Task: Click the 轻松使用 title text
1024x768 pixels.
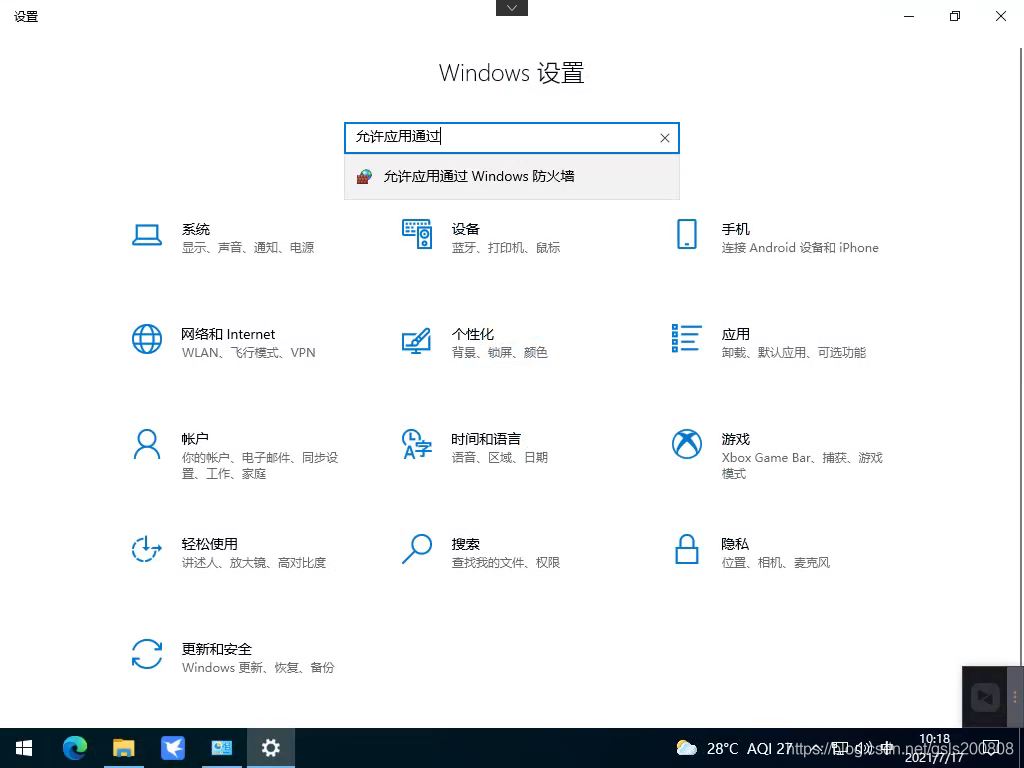Action: [210, 544]
